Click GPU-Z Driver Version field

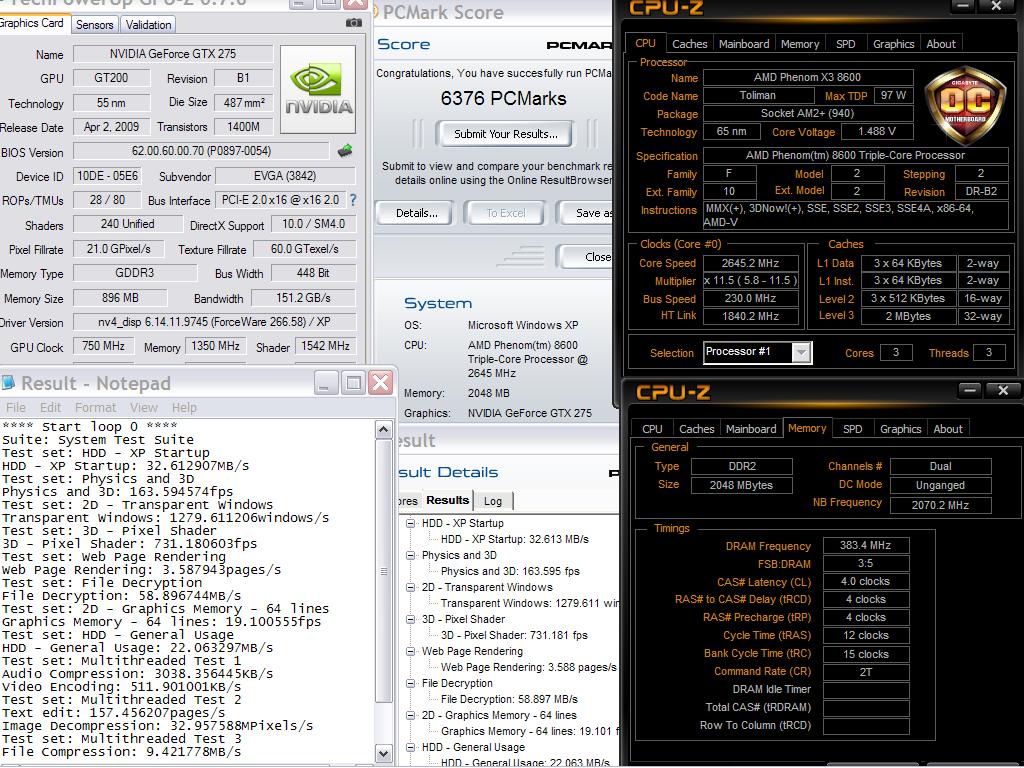pyautogui.click(x=214, y=321)
